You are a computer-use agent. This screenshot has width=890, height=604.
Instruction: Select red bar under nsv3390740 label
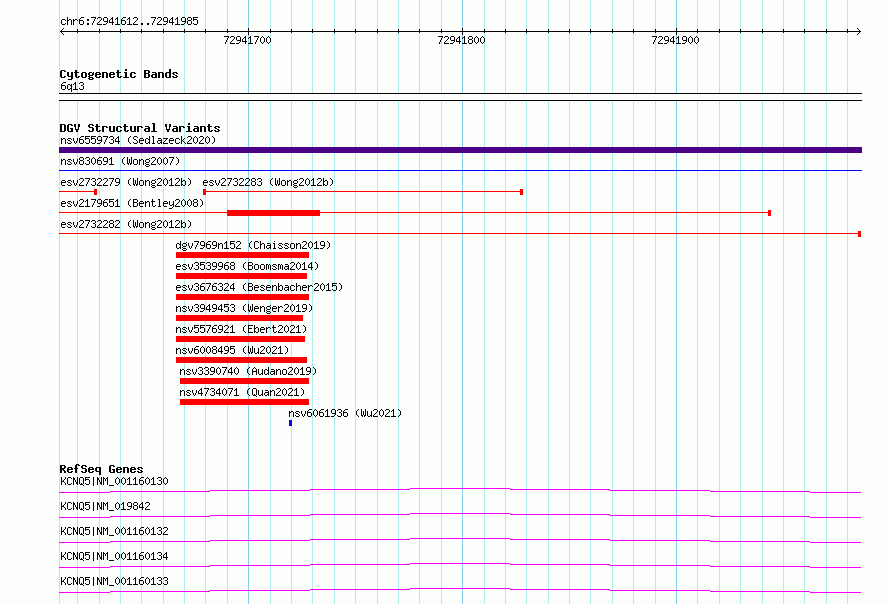pyautogui.click(x=245, y=381)
